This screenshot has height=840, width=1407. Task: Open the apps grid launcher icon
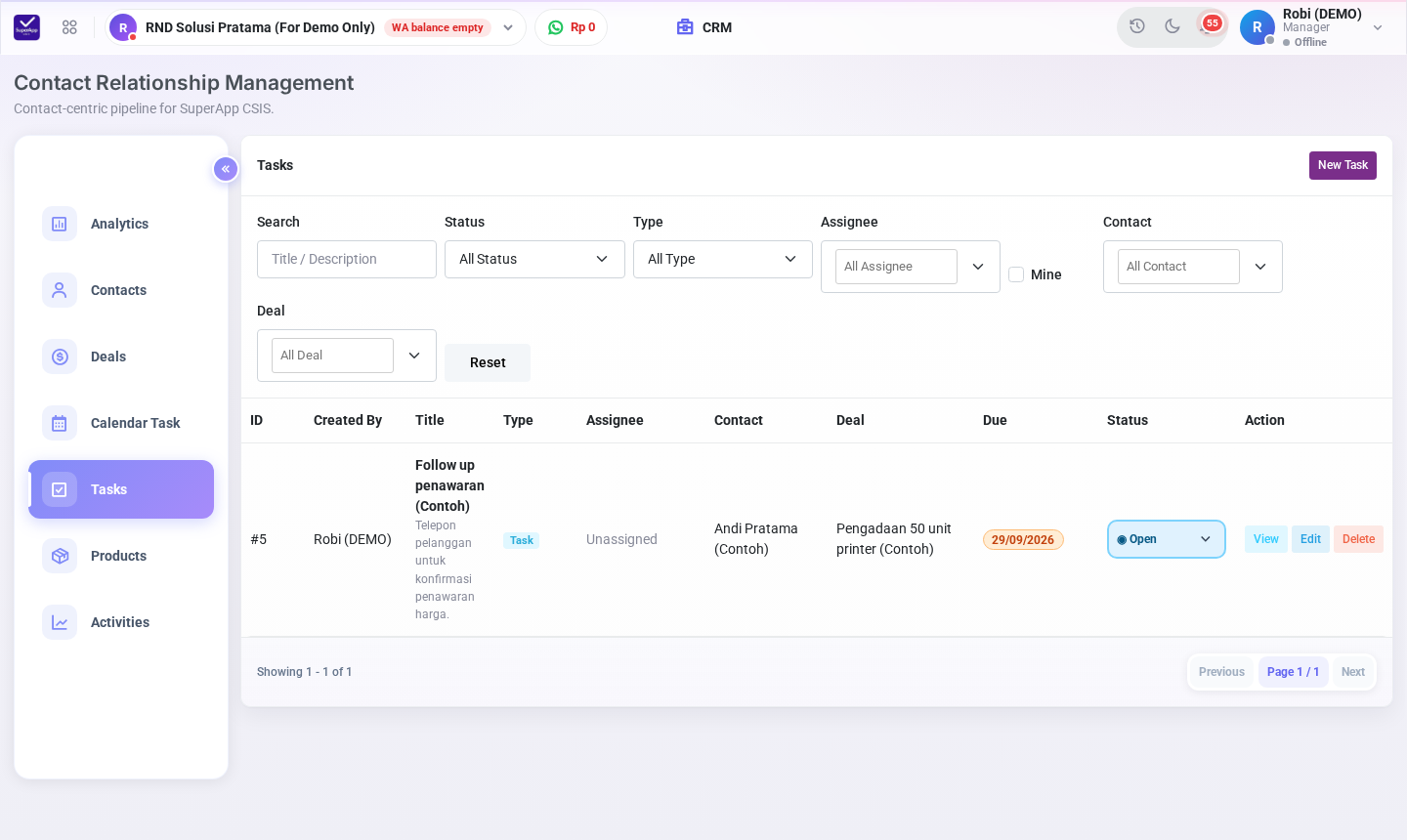click(x=69, y=27)
